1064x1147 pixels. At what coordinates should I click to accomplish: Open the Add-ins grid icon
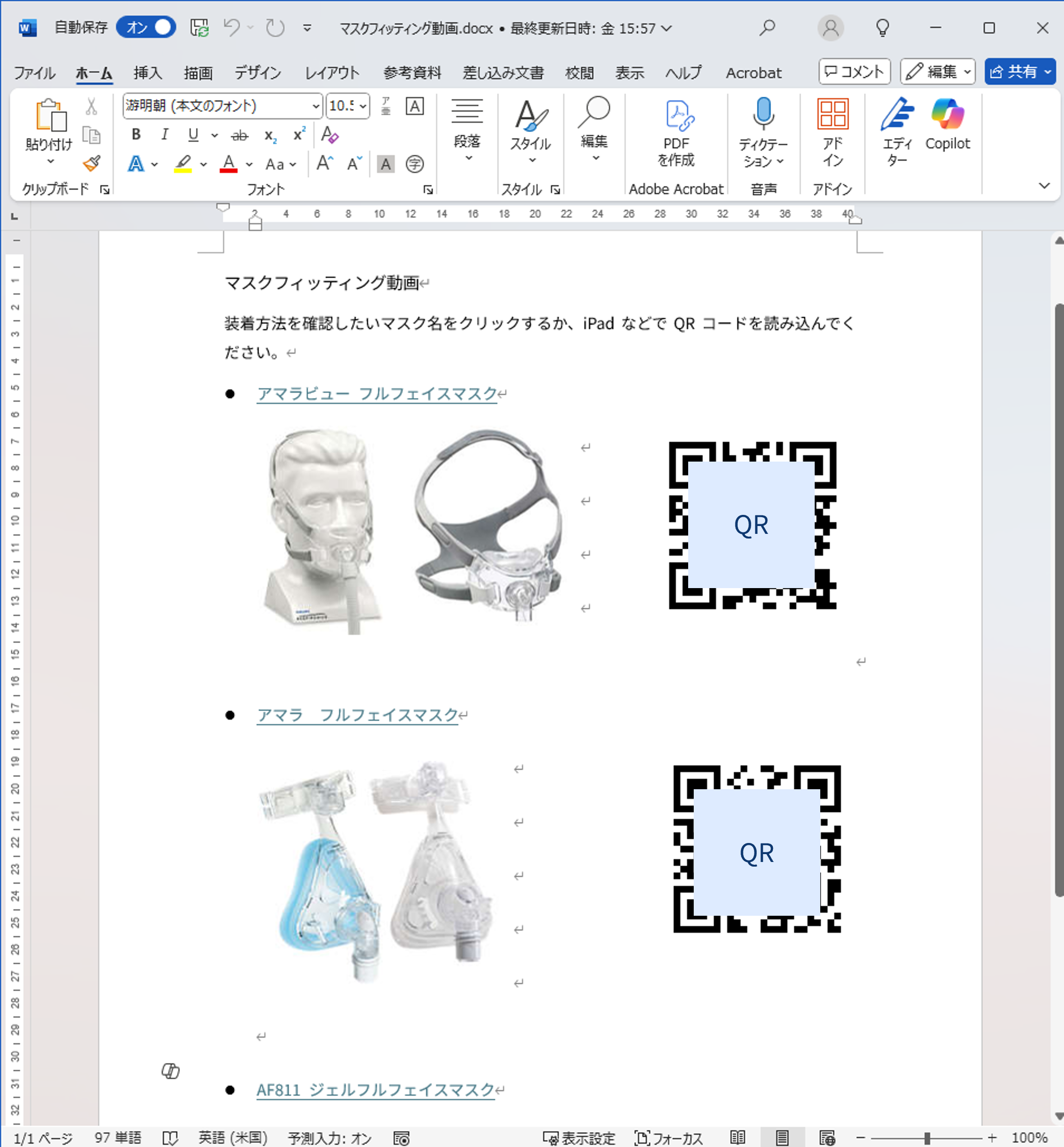click(x=833, y=113)
